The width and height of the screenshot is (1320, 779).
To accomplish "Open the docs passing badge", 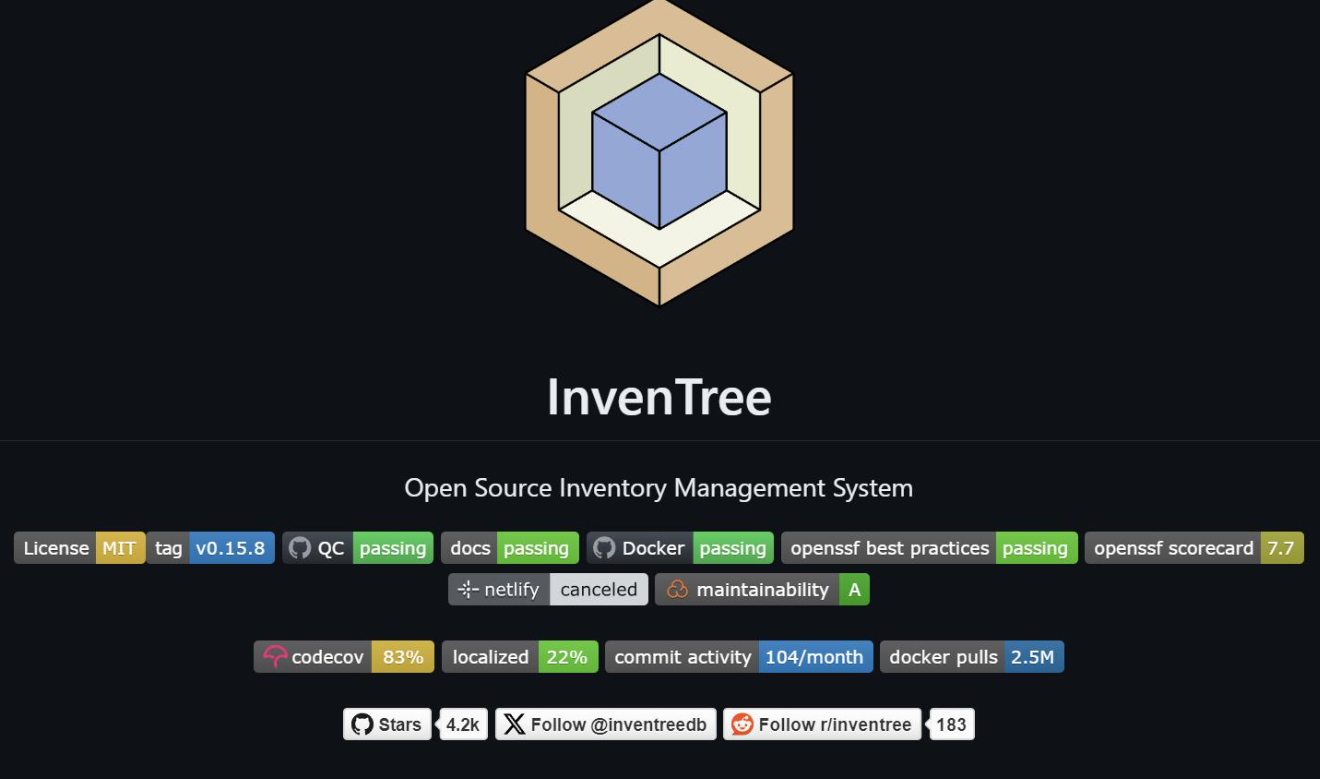I will [x=510, y=548].
